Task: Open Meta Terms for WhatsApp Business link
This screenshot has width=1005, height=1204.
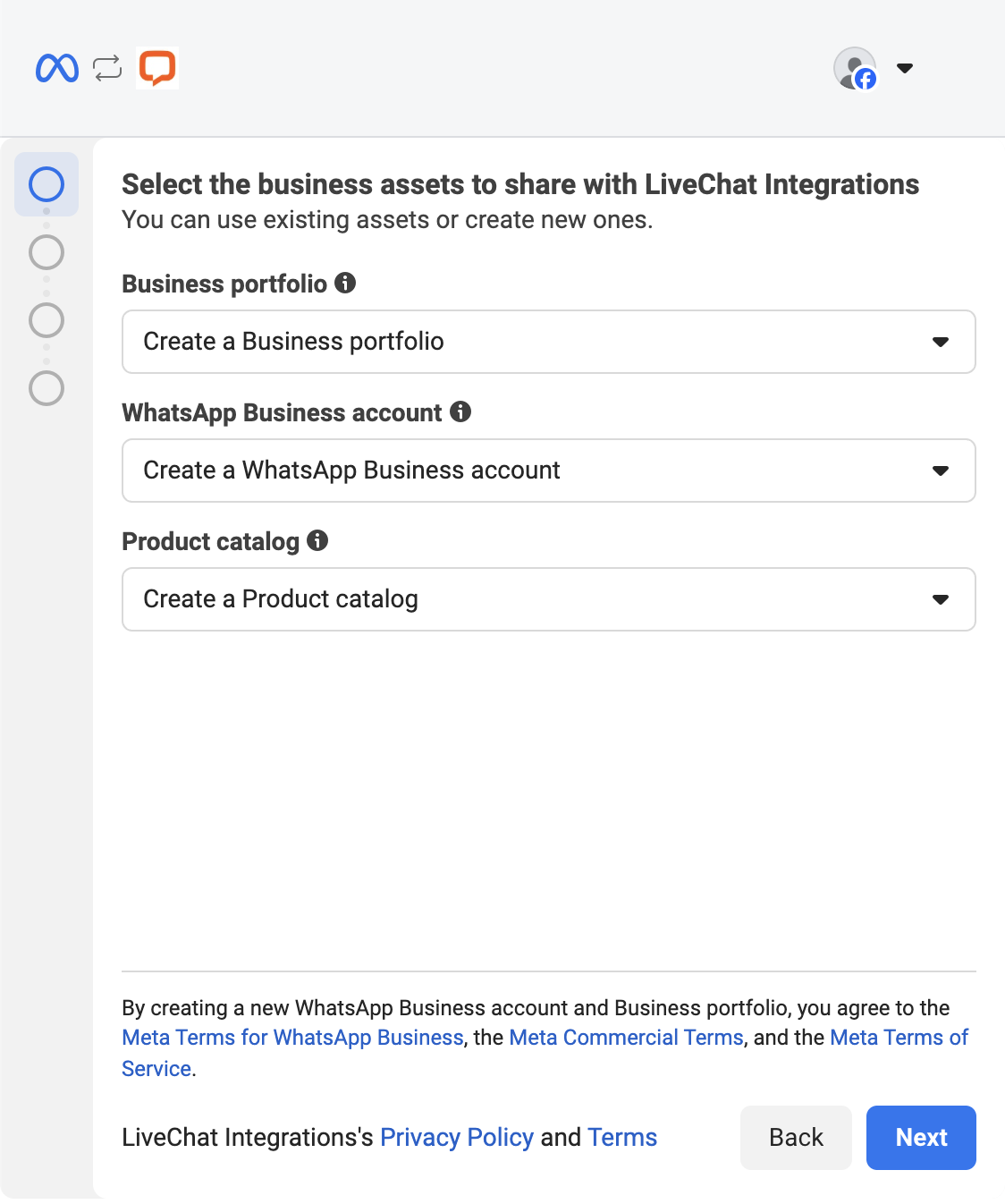Action: click(292, 1038)
